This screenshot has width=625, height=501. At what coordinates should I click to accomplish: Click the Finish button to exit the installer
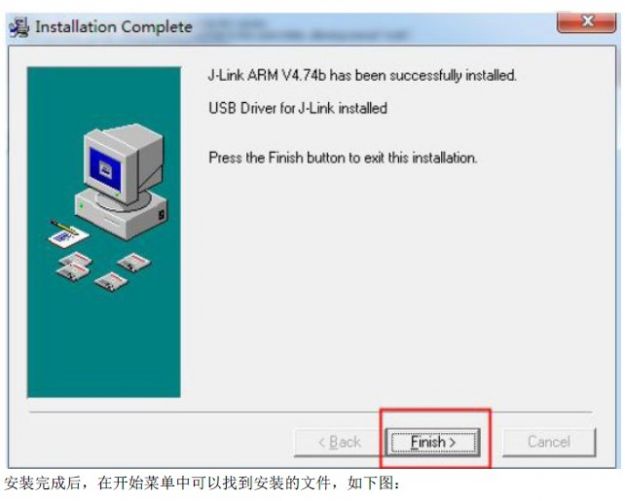click(433, 442)
